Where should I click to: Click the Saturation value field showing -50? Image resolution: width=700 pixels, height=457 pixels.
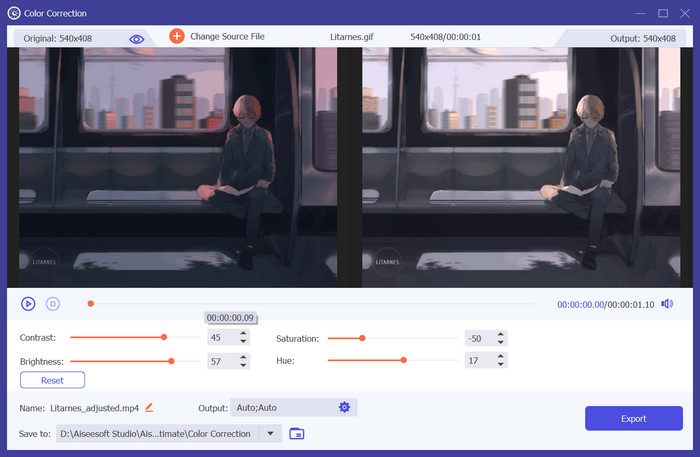[x=479, y=339]
